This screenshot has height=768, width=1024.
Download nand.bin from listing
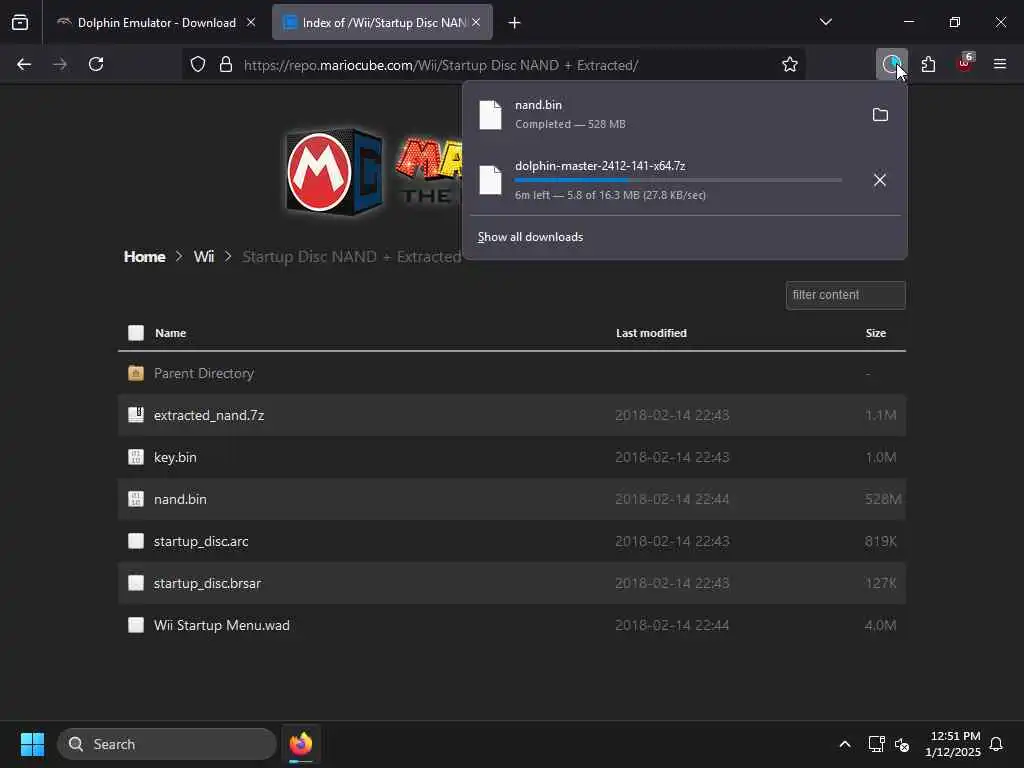[180, 499]
